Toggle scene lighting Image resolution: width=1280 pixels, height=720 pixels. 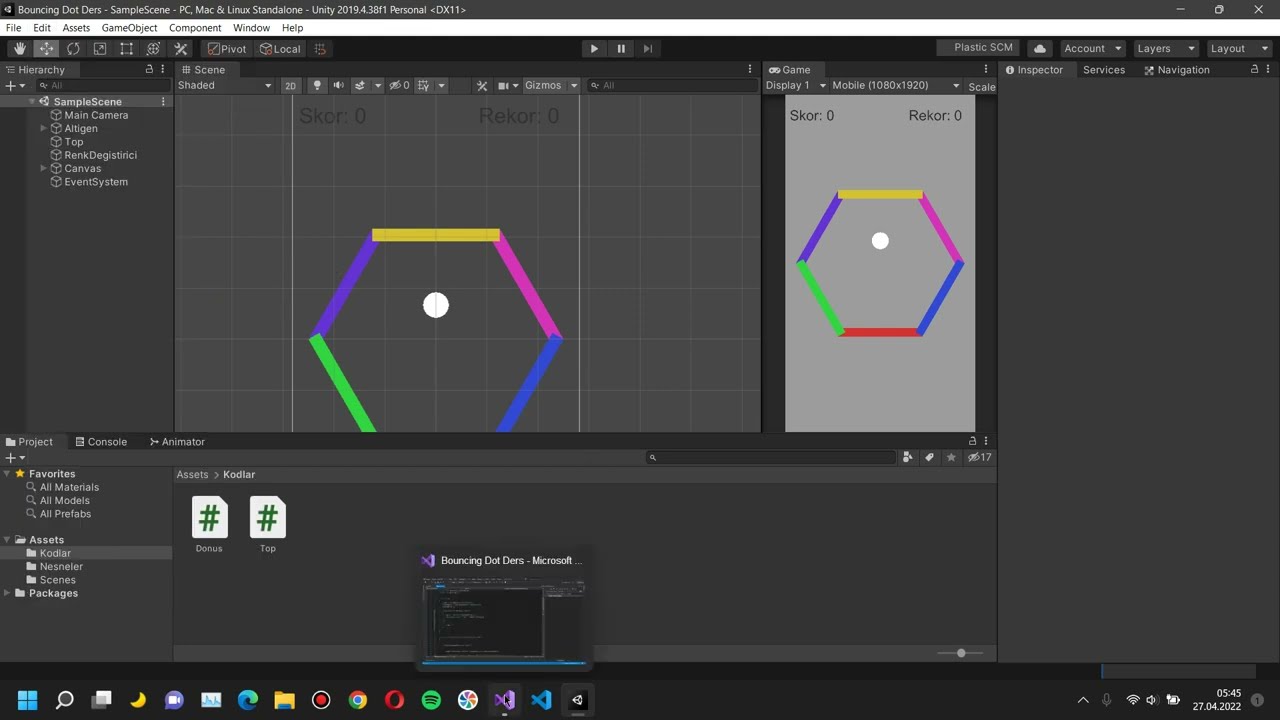(x=317, y=85)
